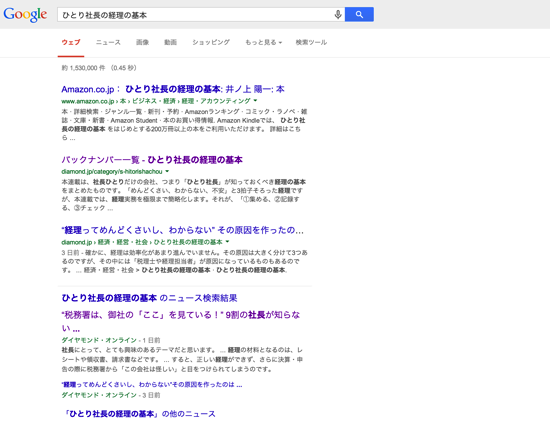Click snippet starting 3 日前 - 確かに、経理は効率化
The height and width of the screenshot is (421, 550).
click(185, 261)
